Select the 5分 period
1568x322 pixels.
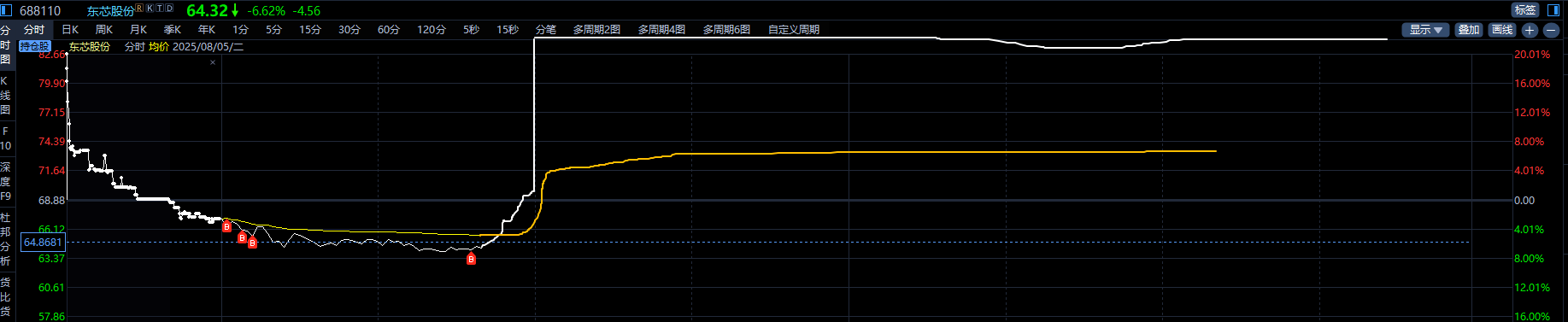[x=273, y=30]
